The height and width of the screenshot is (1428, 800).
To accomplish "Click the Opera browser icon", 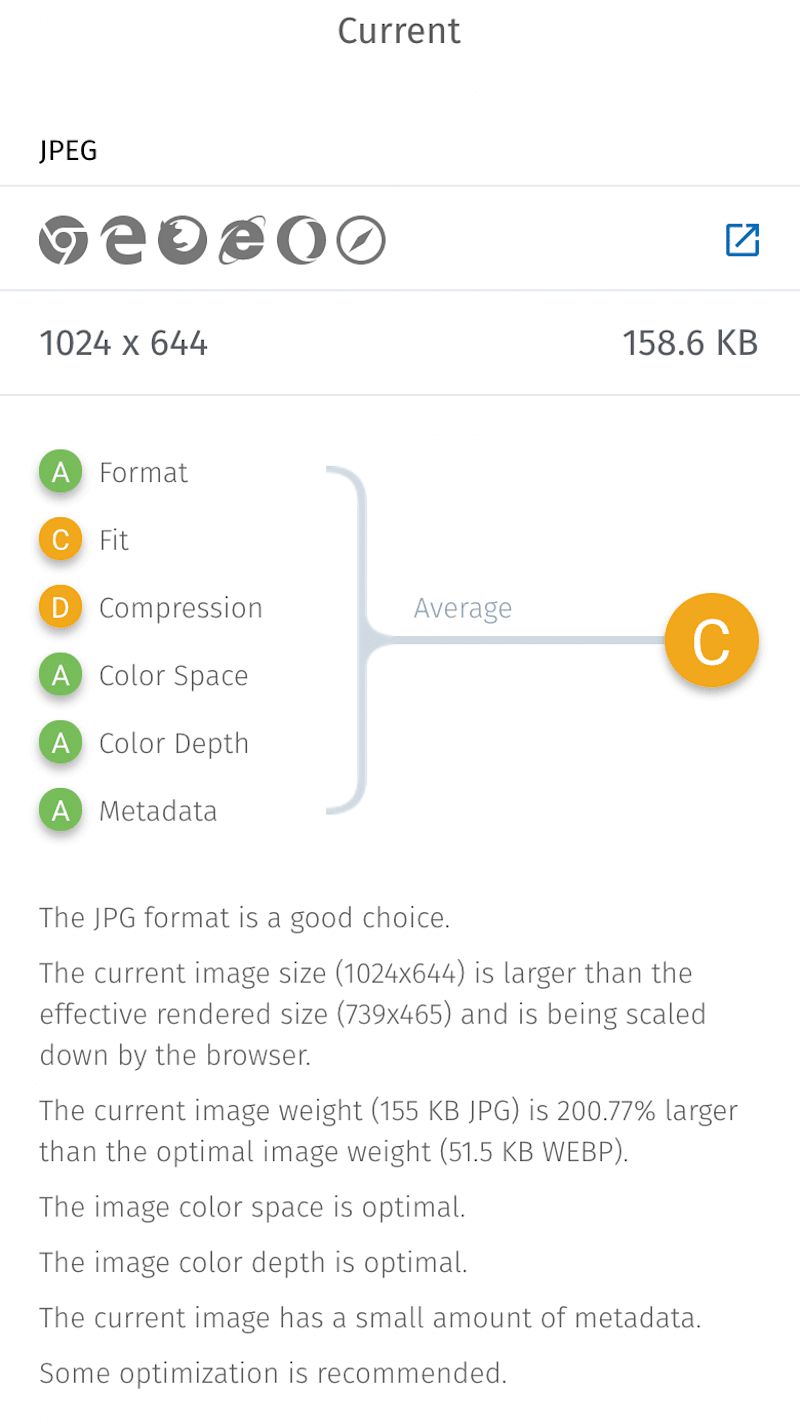I will (301, 241).
